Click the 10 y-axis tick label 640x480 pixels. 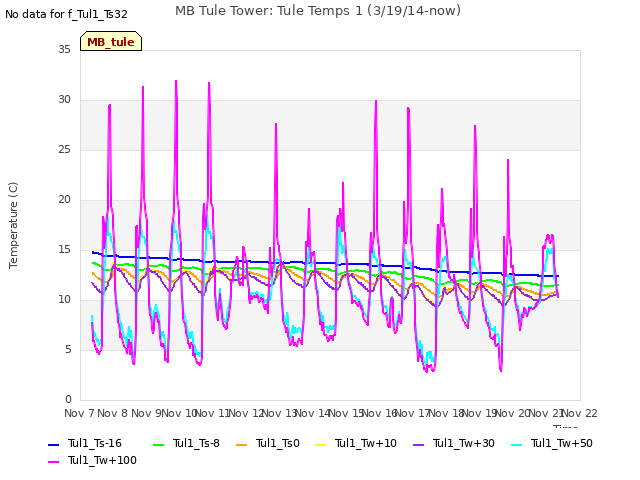(64, 299)
